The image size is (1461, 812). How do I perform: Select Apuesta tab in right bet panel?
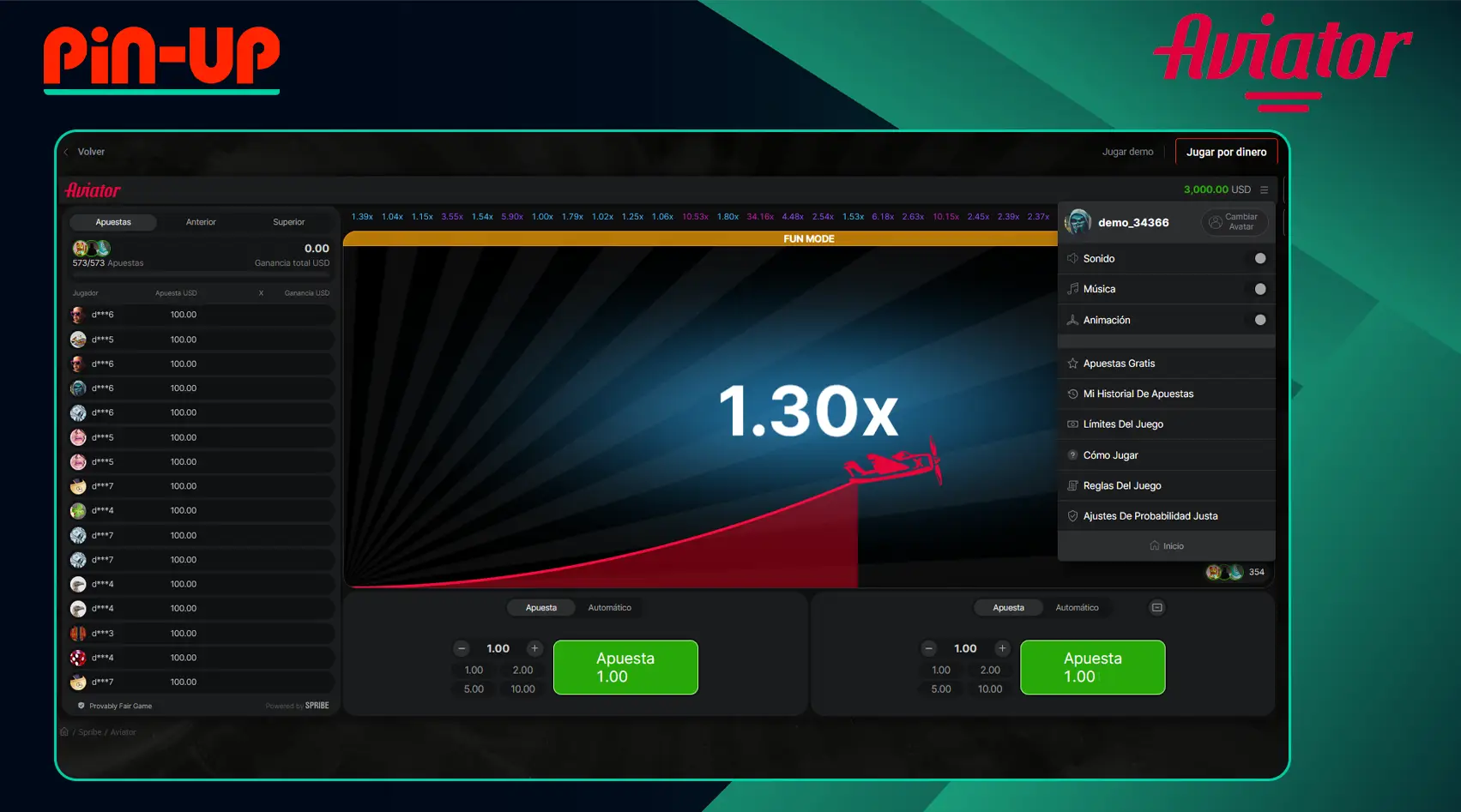click(x=1009, y=608)
